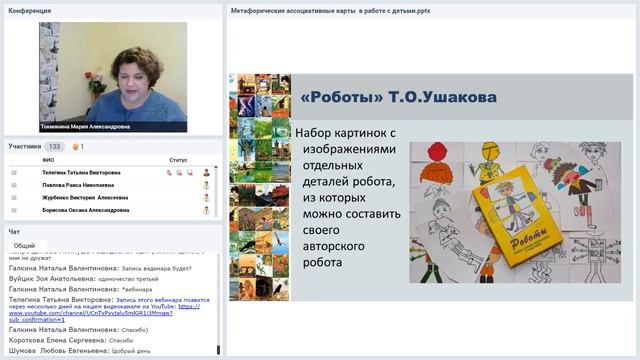
Task: Select participant Журбенко Виктория Алексеевна in the list
Action: [x=85, y=198]
